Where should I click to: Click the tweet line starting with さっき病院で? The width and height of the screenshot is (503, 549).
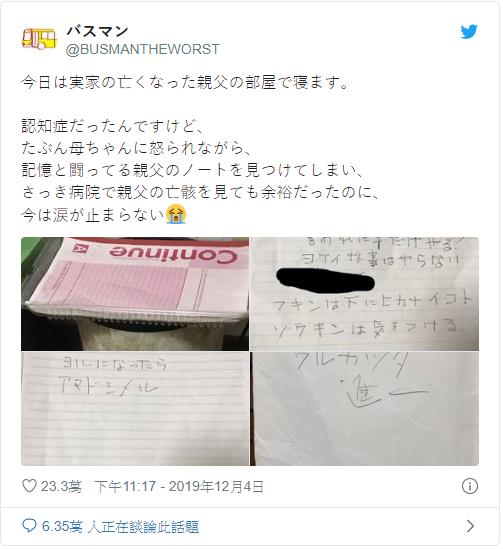click(x=201, y=193)
